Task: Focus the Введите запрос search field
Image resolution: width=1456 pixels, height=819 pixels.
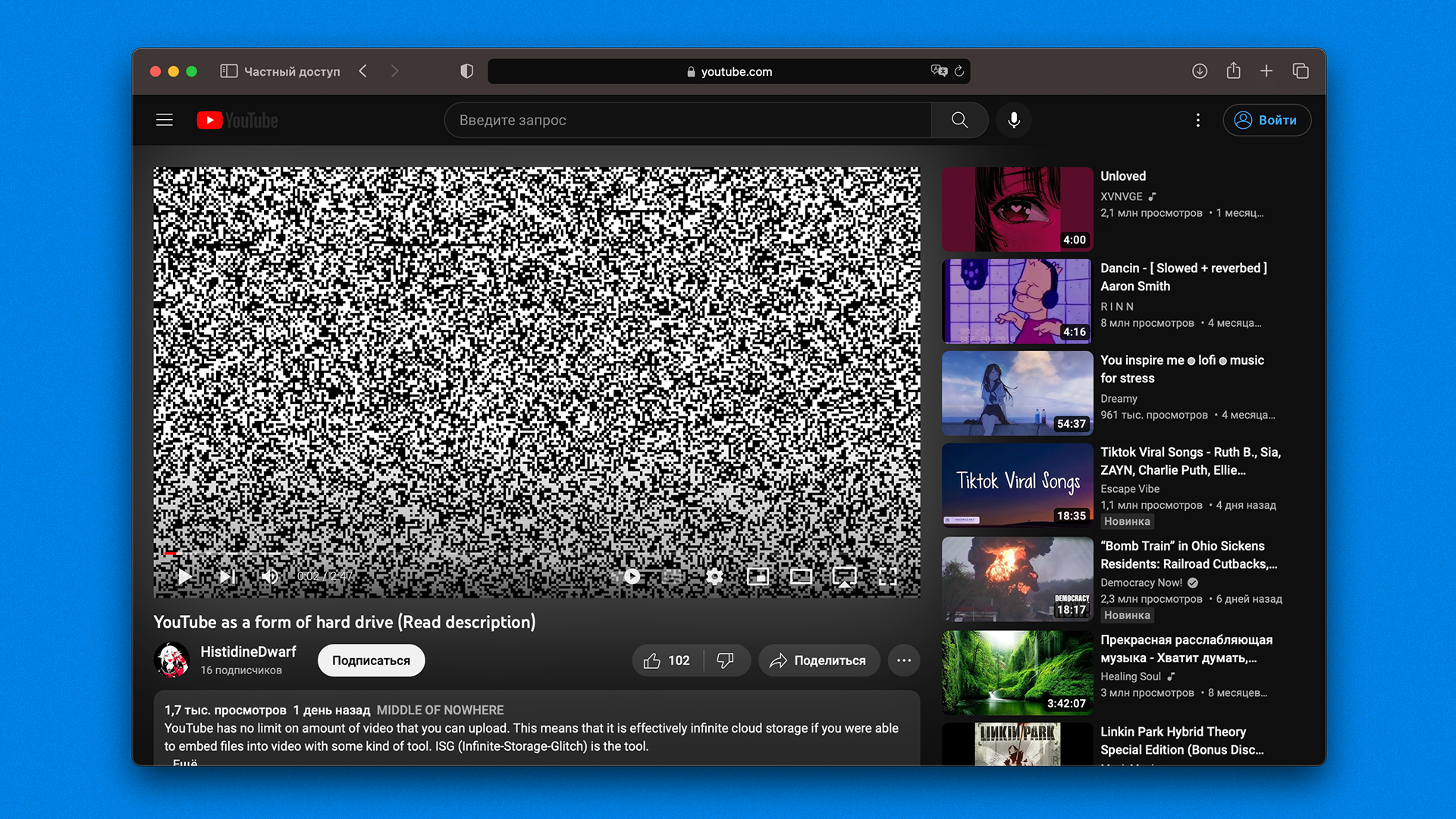Action: click(x=688, y=120)
